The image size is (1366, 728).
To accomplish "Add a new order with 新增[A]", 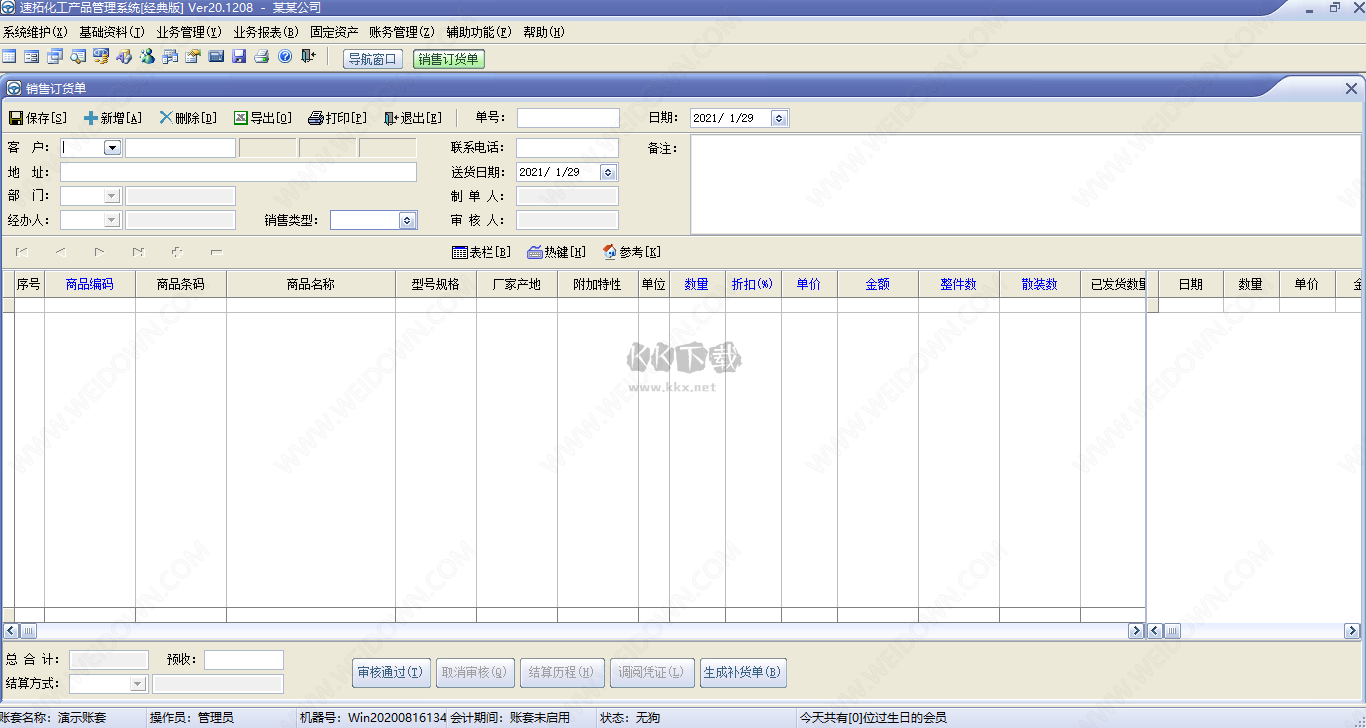I will click(x=113, y=118).
